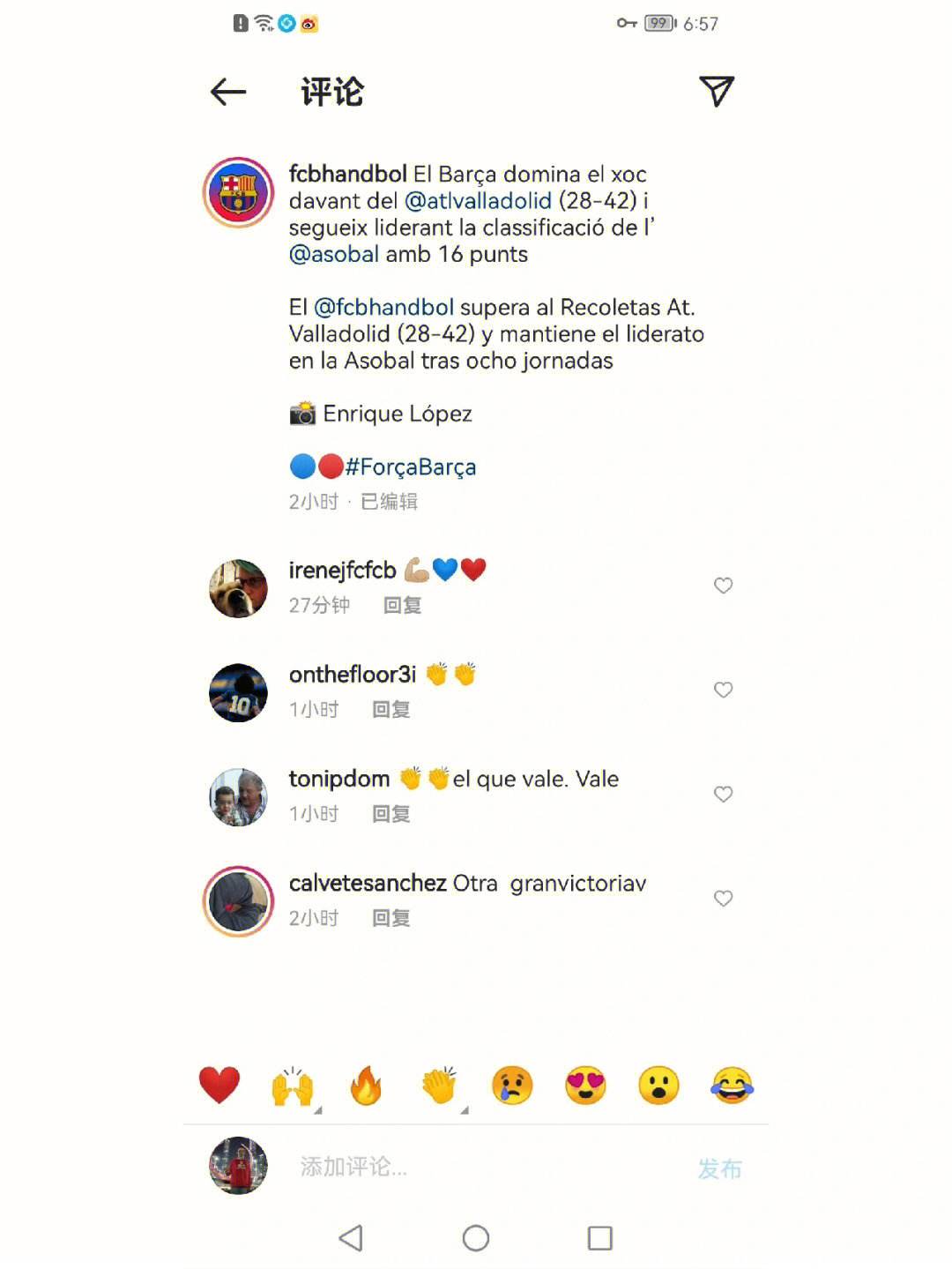The image size is (952, 1269).
Task: Open the @atlvalladolid mention link
Action: click(x=478, y=201)
